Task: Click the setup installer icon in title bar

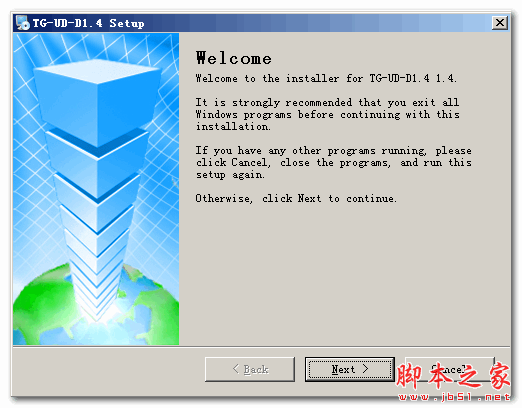Action: (x=22, y=23)
